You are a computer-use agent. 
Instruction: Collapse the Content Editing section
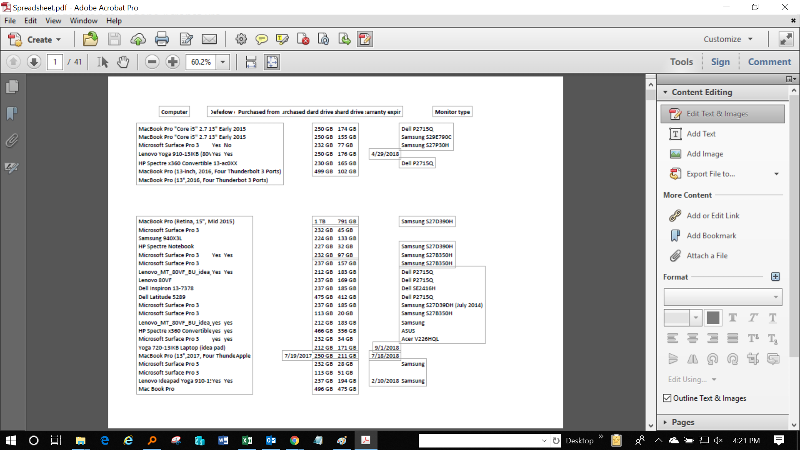pyautogui.click(x=665, y=92)
